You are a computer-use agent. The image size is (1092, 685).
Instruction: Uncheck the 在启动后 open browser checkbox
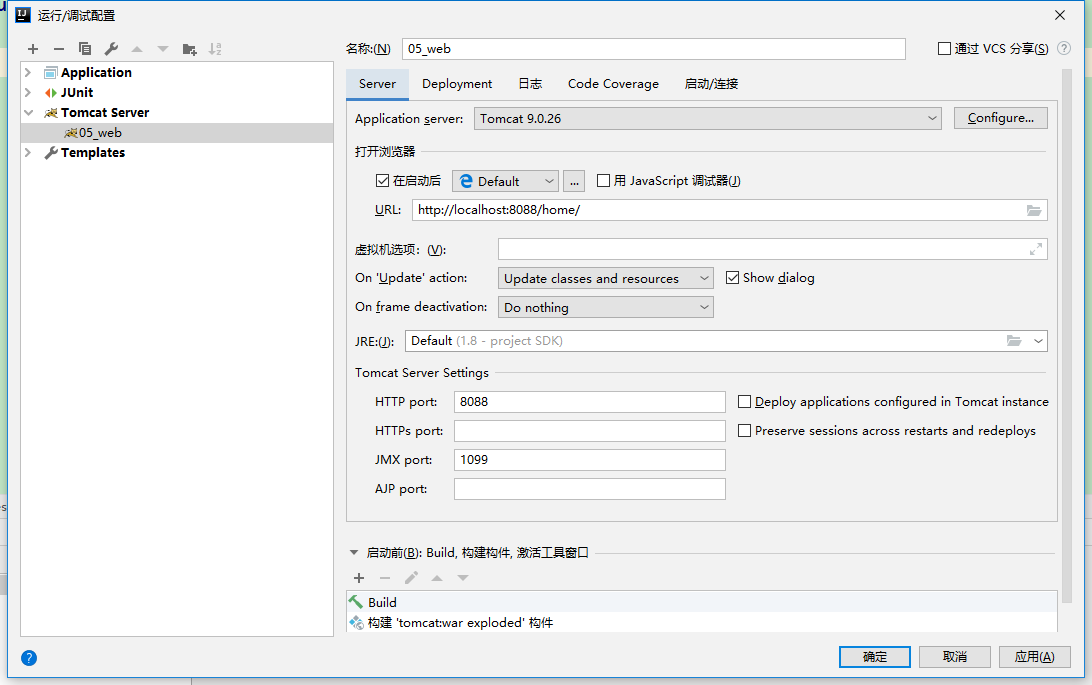(x=382, y=181)
